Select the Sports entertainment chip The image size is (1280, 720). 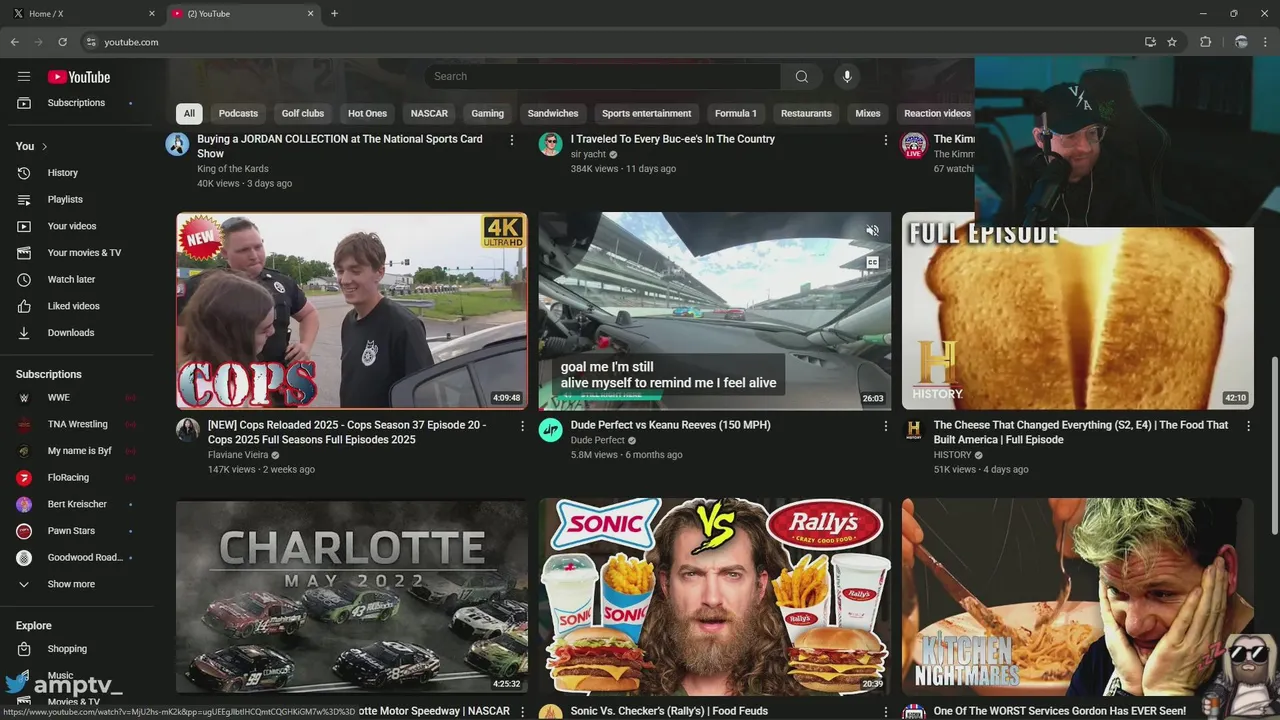click(646, 114)
